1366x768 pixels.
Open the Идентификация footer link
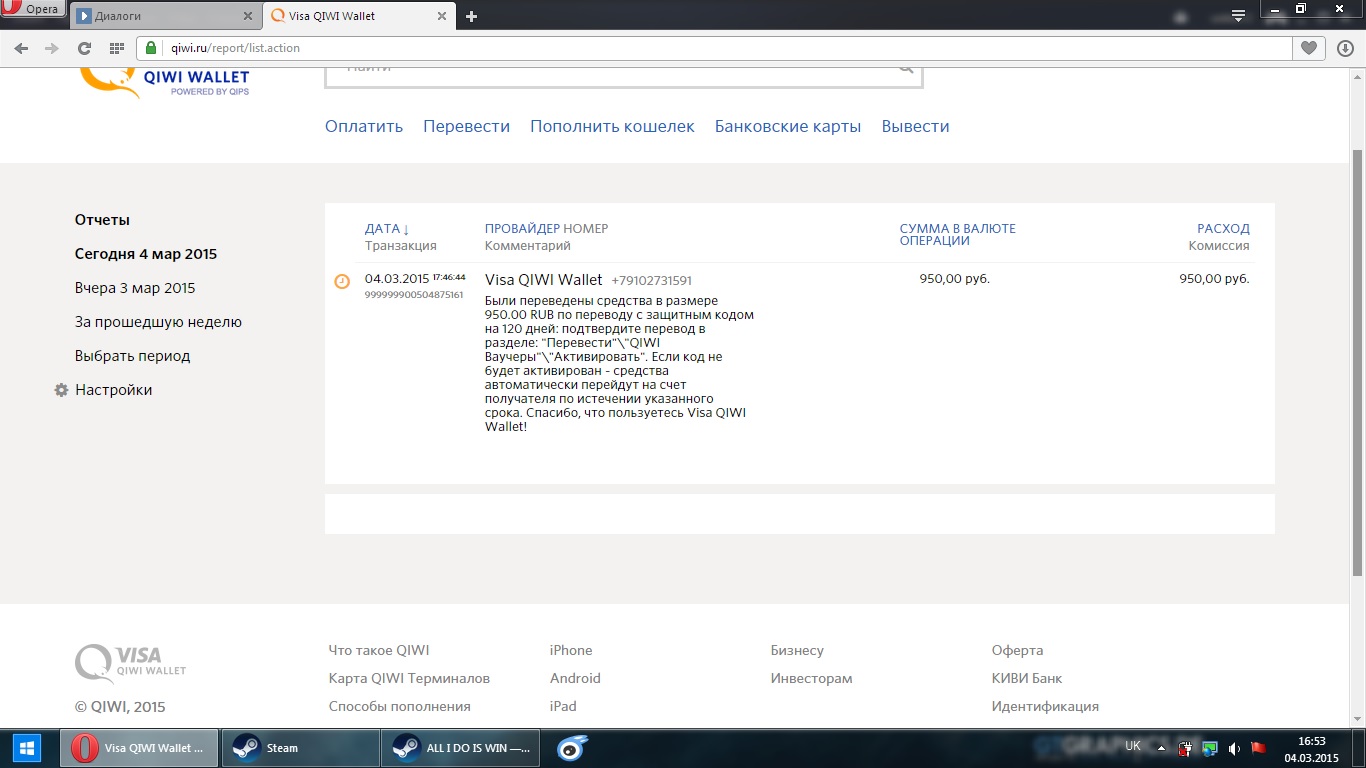point(1045,706)
